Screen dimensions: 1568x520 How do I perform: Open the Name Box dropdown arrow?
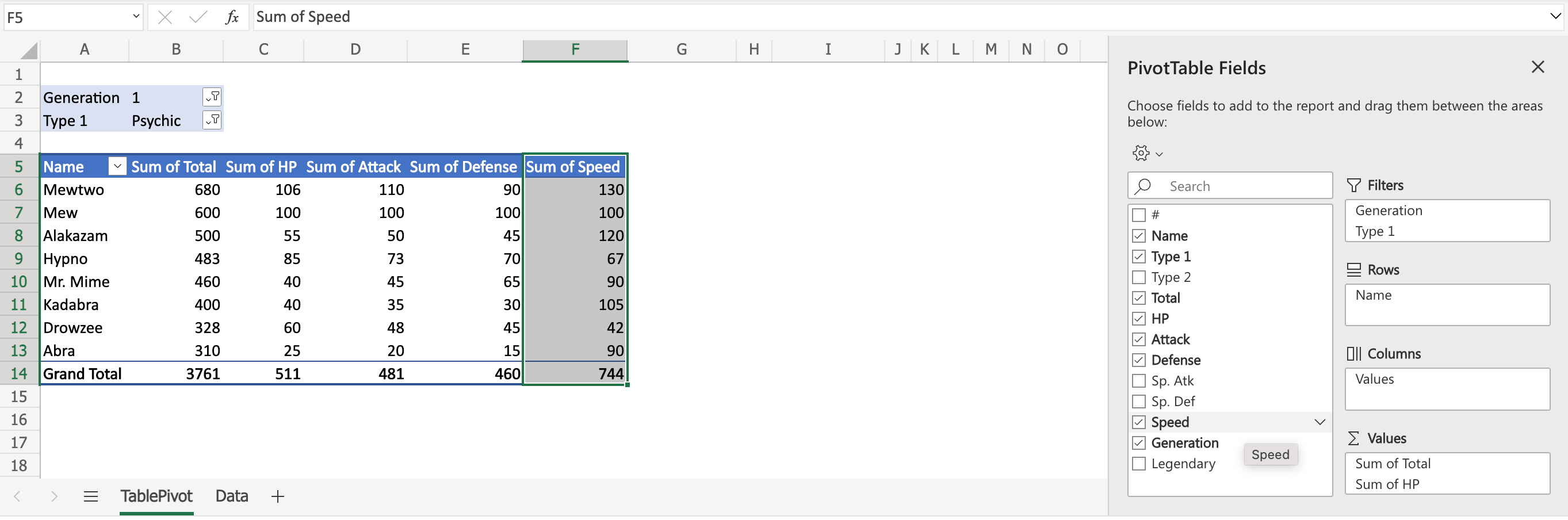pos(135,17)
